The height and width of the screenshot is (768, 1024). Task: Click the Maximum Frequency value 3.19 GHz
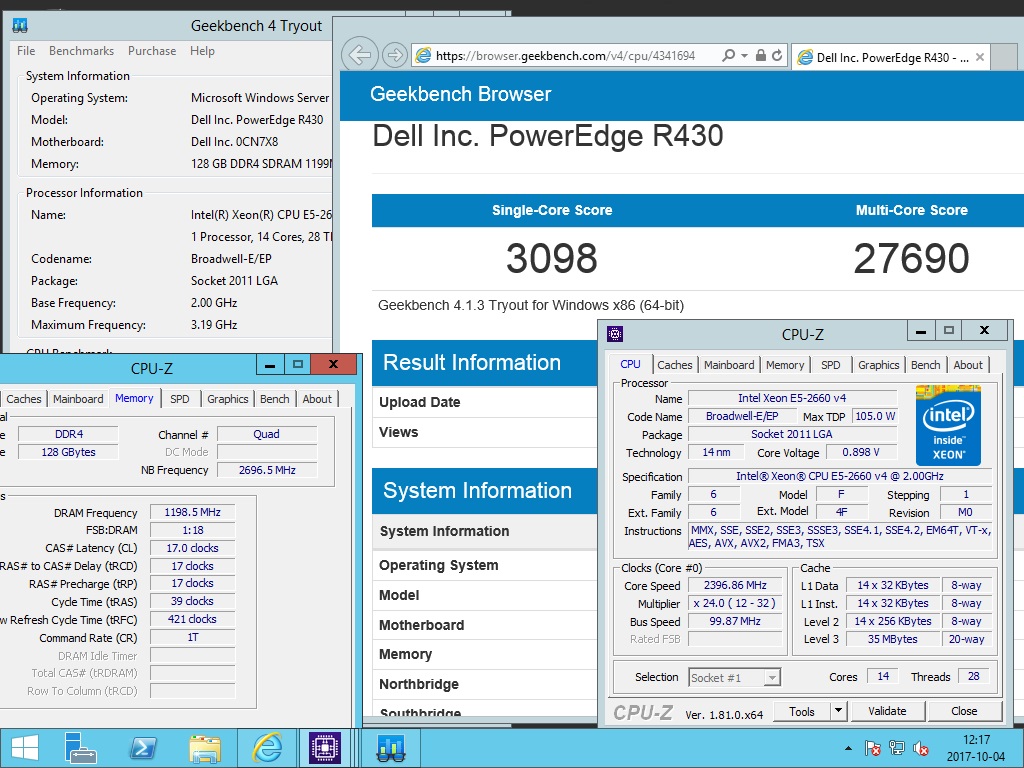(214, 325)
